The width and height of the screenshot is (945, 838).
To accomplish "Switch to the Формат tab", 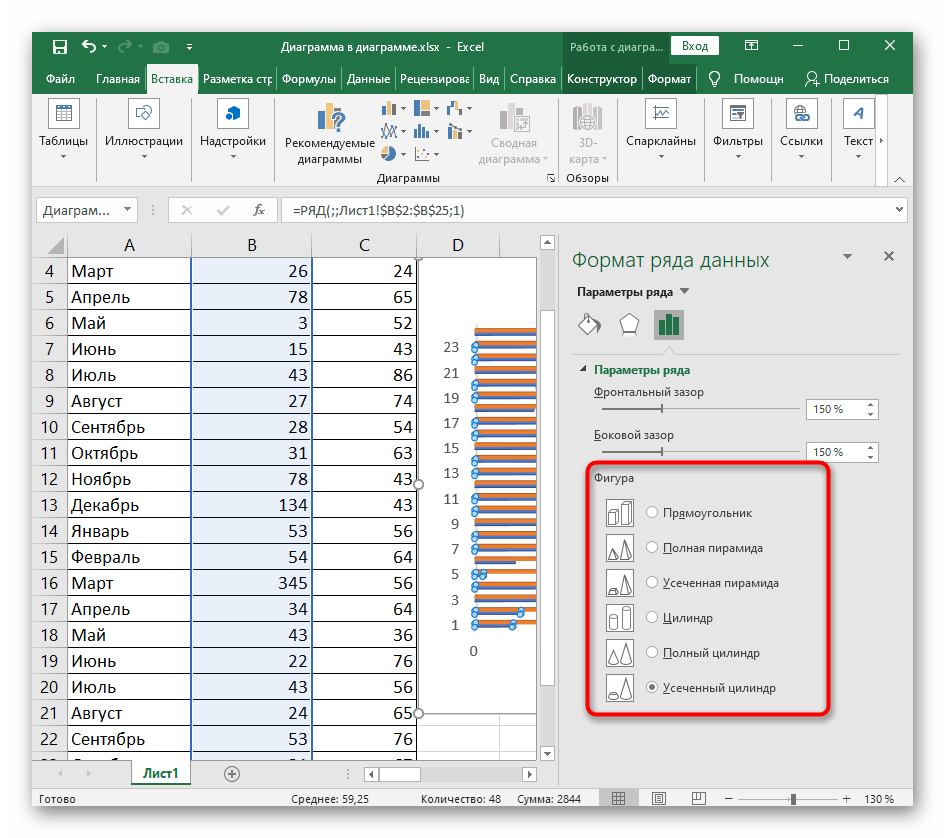I will click(x=669, y=79).
